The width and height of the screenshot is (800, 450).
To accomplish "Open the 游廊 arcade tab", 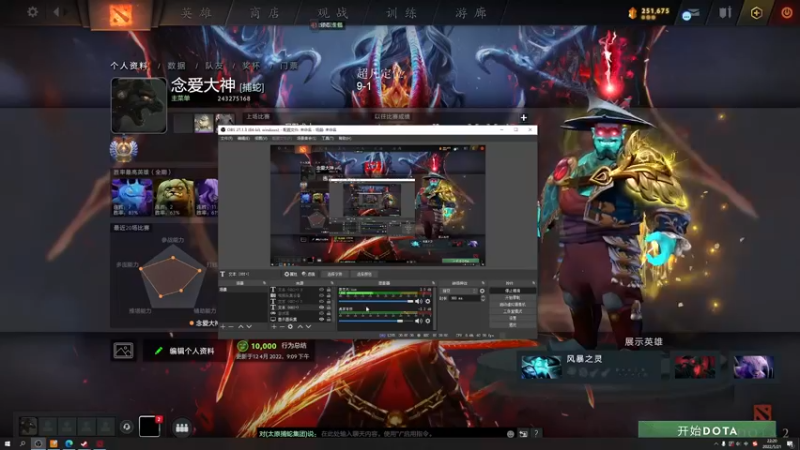I will click(x=471, y=13).
